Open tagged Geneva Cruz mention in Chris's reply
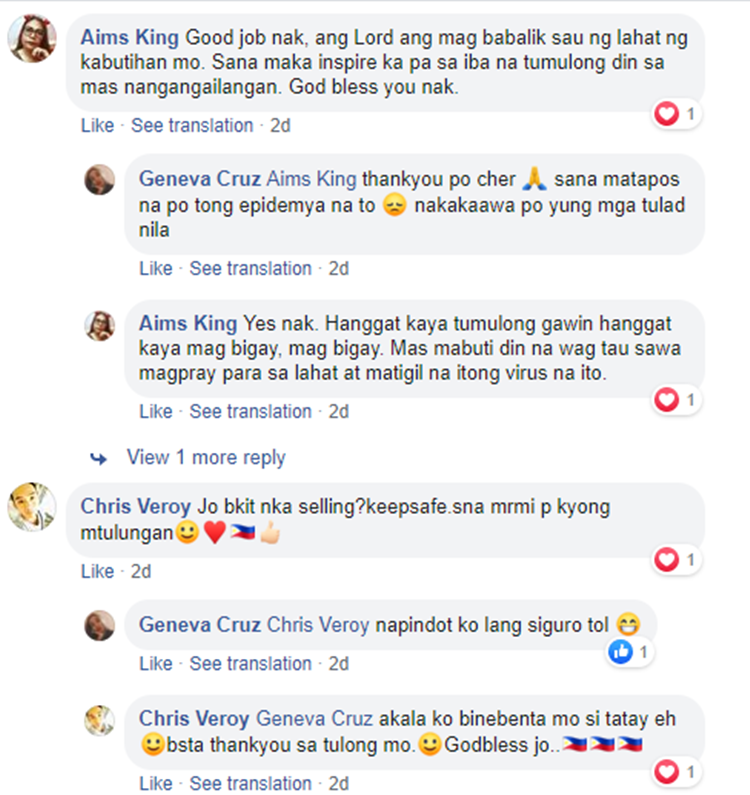Screen dimensions: 750x795 (314, 718)
